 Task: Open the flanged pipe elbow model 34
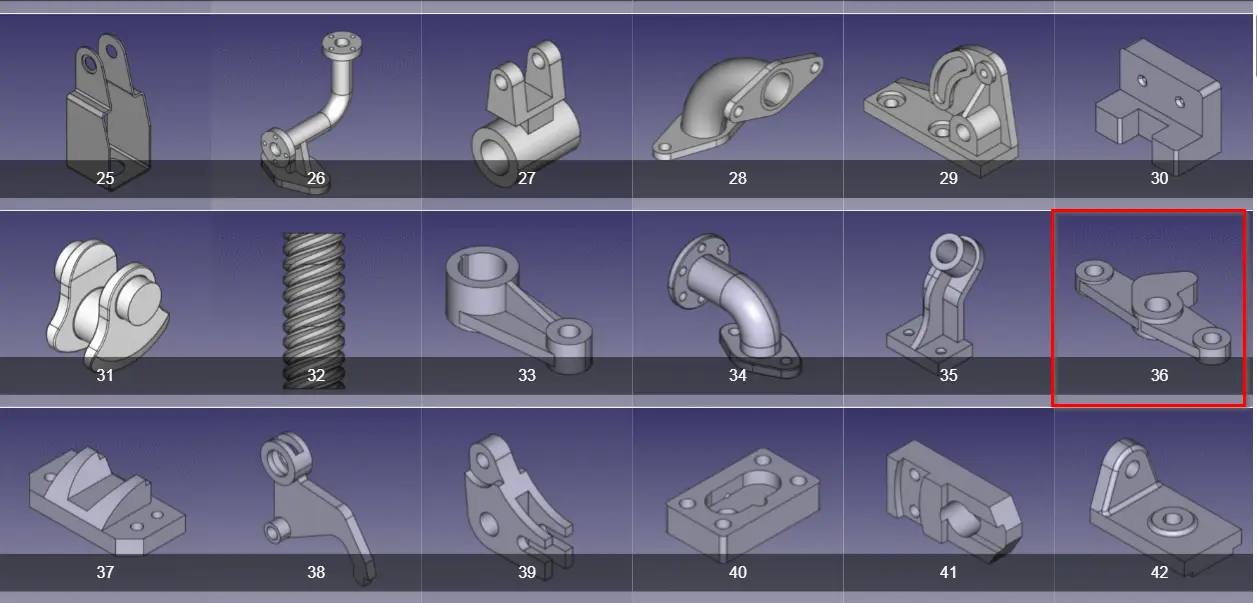(738, 302)
